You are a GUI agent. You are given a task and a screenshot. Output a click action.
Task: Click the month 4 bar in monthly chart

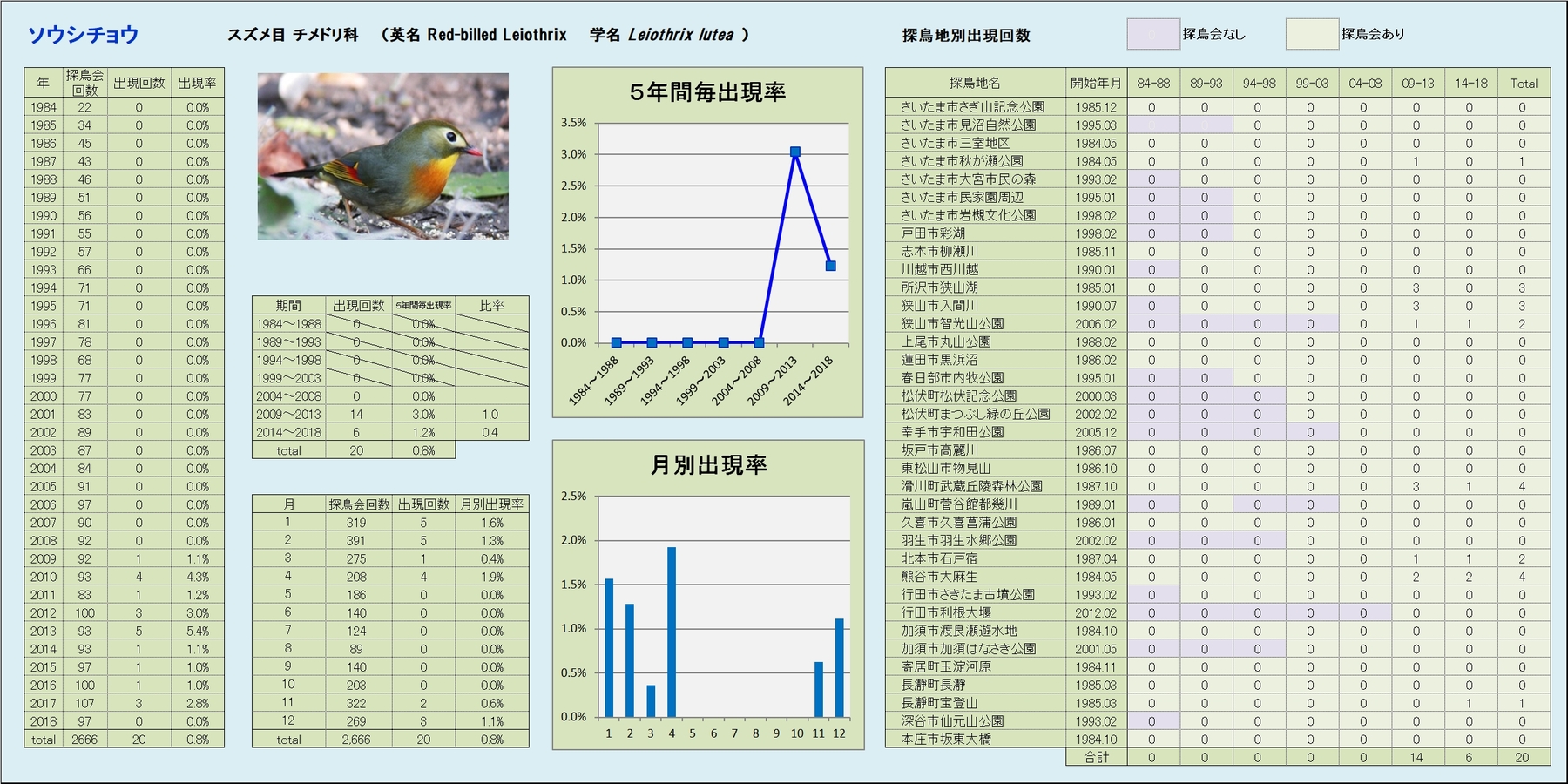672,632
